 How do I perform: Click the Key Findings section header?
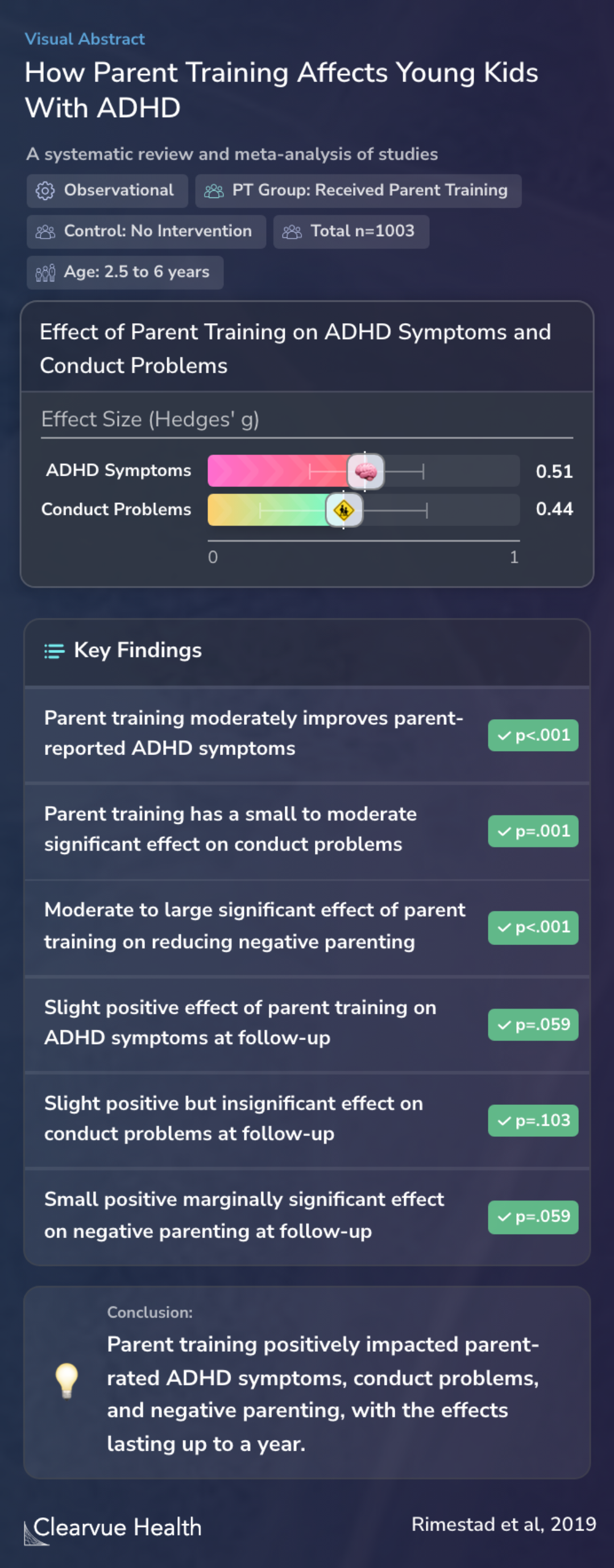pyautogui.click(x=138, y=650)
